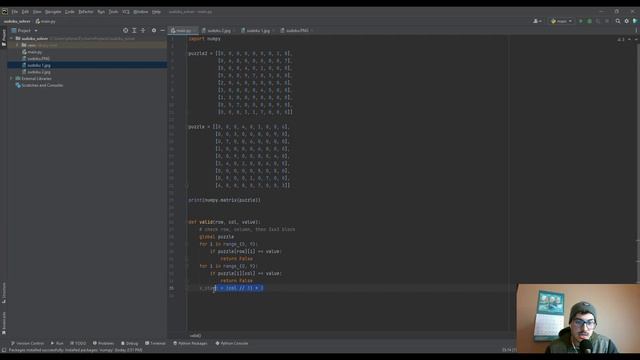The height and width of the screenshot is (360, 640).
Task: Toggle Project tool window side tab
Action: point(4,37)
